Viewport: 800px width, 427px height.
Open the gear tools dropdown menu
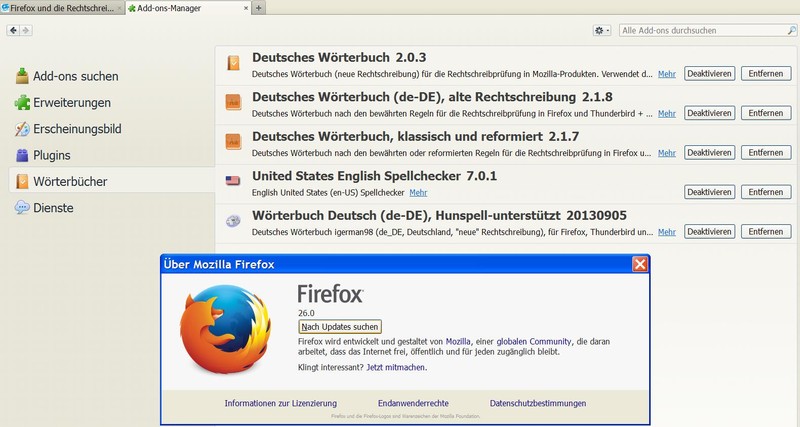click(x=602, y=31)
